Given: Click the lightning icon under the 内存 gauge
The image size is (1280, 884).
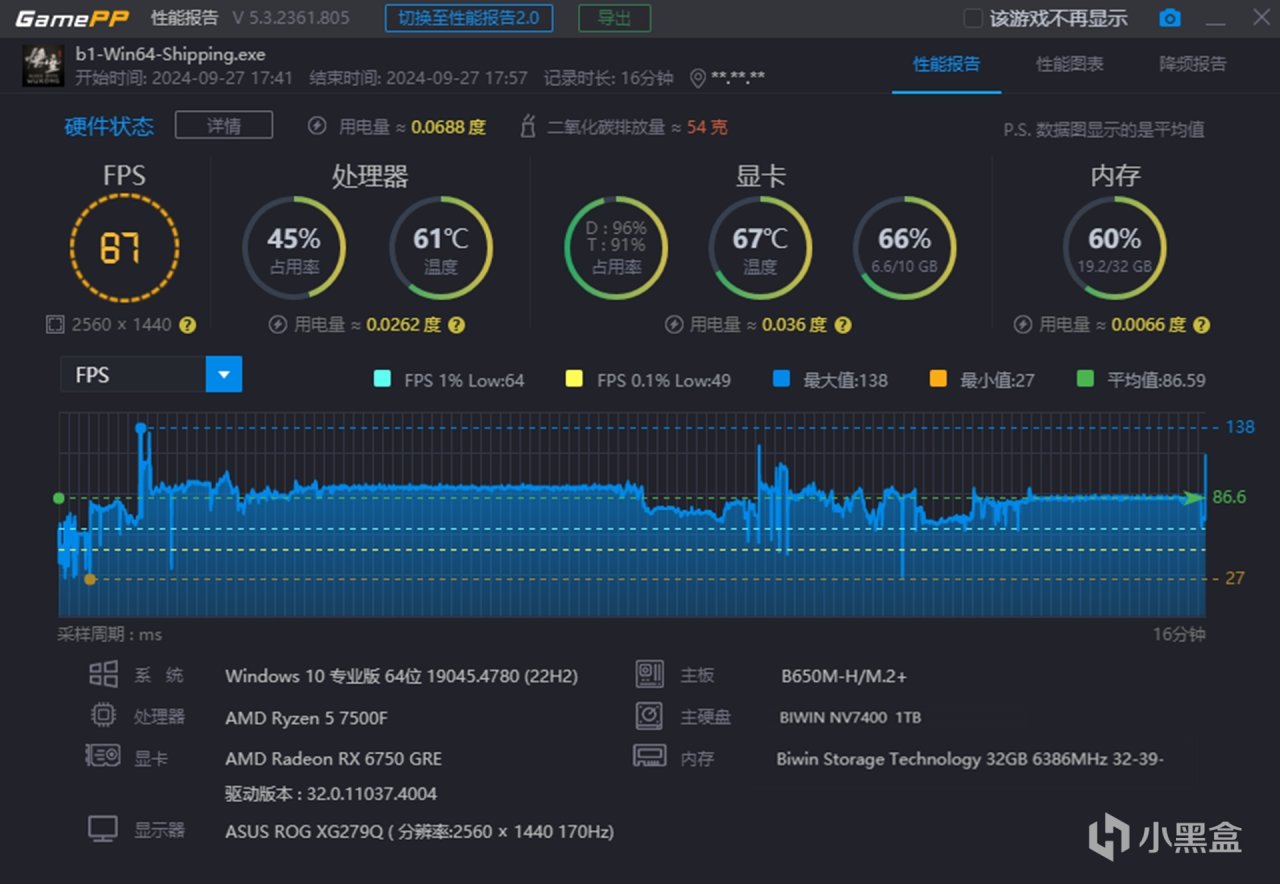Looking at the screenshot, I should (x=1022, y=325).
